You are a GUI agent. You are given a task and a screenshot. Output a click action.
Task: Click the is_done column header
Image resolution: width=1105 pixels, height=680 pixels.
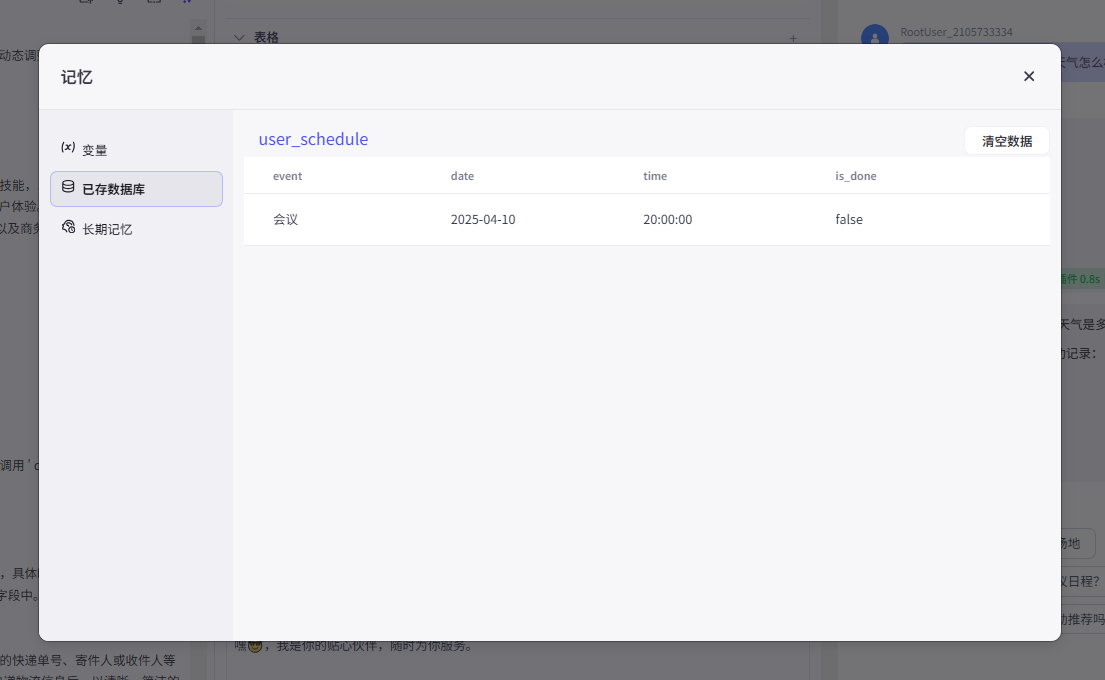click(x=855, y=176)
